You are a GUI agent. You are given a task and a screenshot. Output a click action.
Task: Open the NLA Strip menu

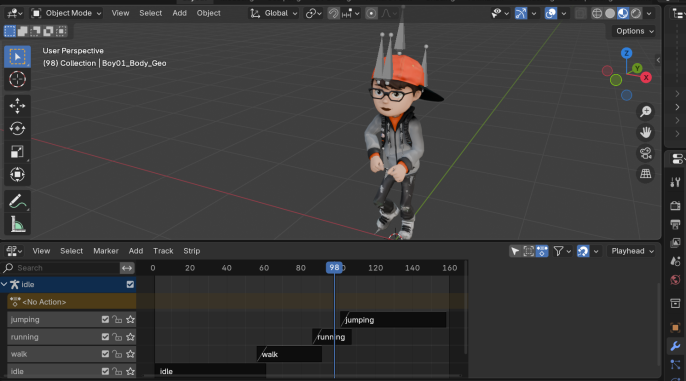192,251
